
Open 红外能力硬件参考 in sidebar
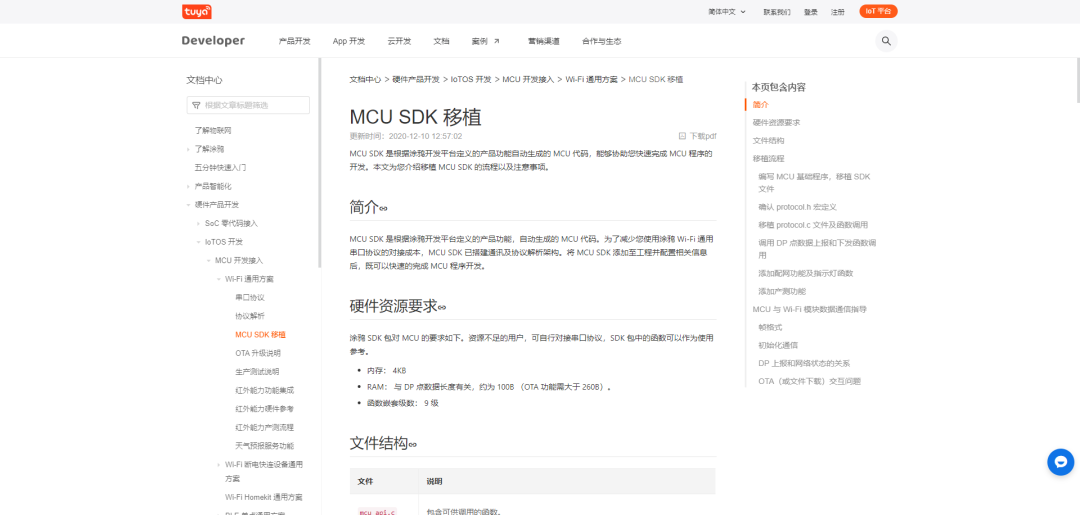point(264,409)
